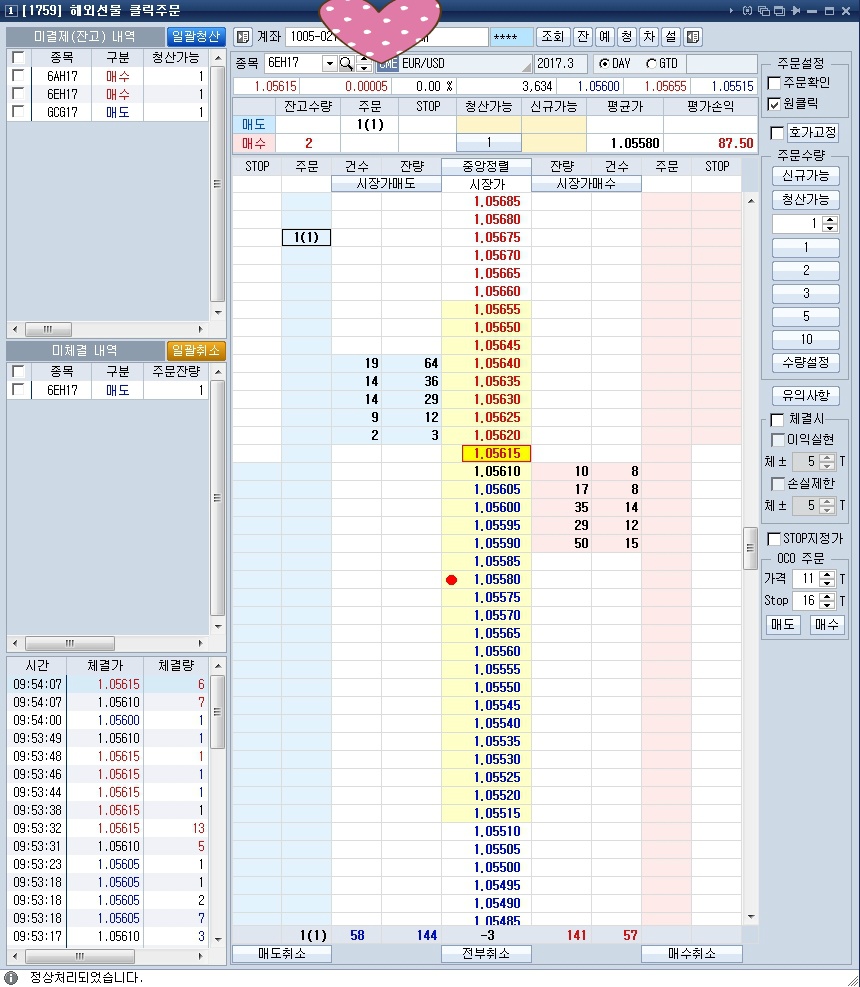Viewport: 860px width, 987px height.
Task: Click the 예 toolbar button
Action: (x=604, y=37)
